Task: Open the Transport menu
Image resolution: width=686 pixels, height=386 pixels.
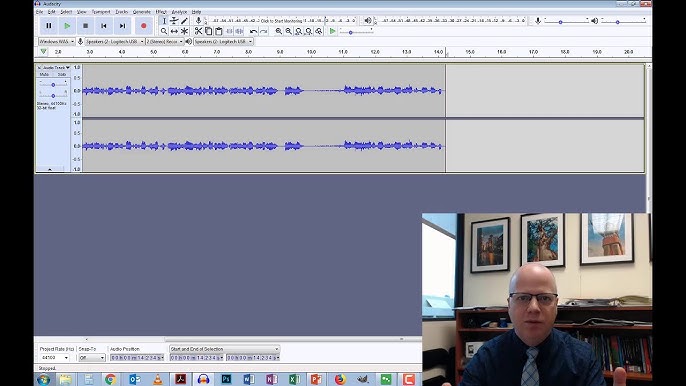Action: pos(101,12)
